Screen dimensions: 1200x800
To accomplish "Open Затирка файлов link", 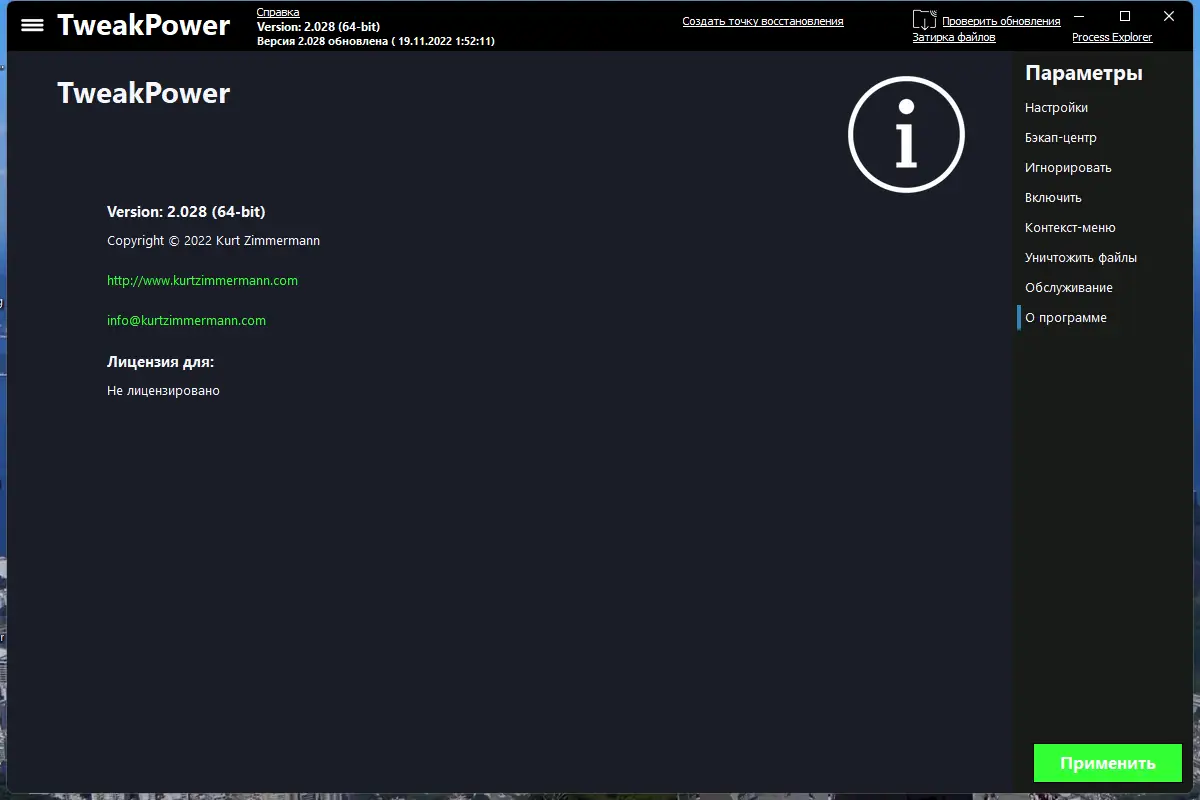I will click(954, 37).
